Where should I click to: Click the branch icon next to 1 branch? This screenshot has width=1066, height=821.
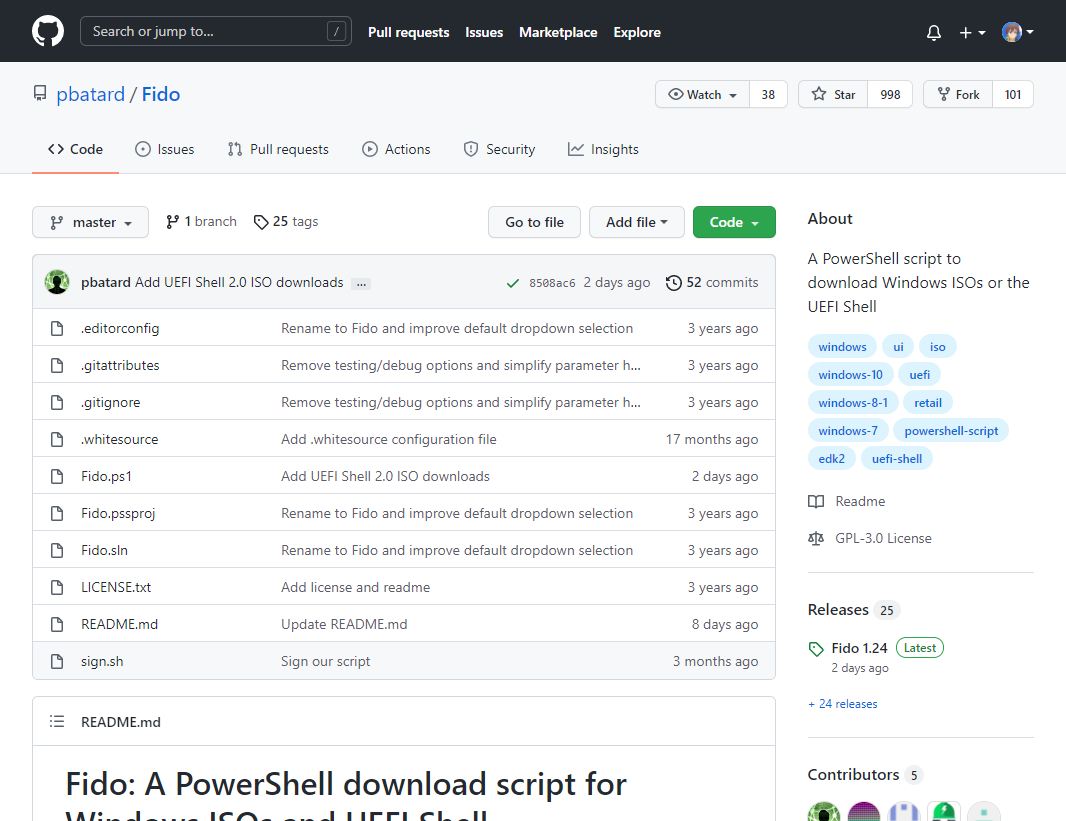(x=173, y=222)
